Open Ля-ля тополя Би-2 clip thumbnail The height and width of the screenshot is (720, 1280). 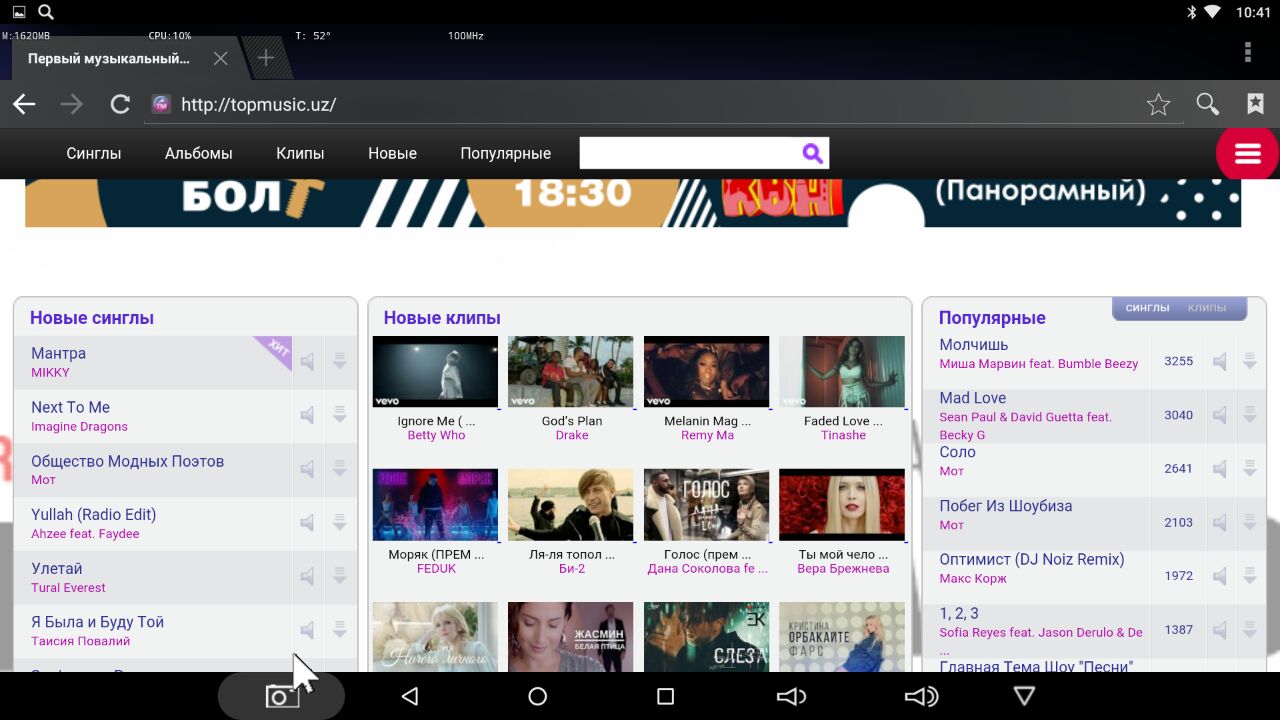click(x=571, y=505)
